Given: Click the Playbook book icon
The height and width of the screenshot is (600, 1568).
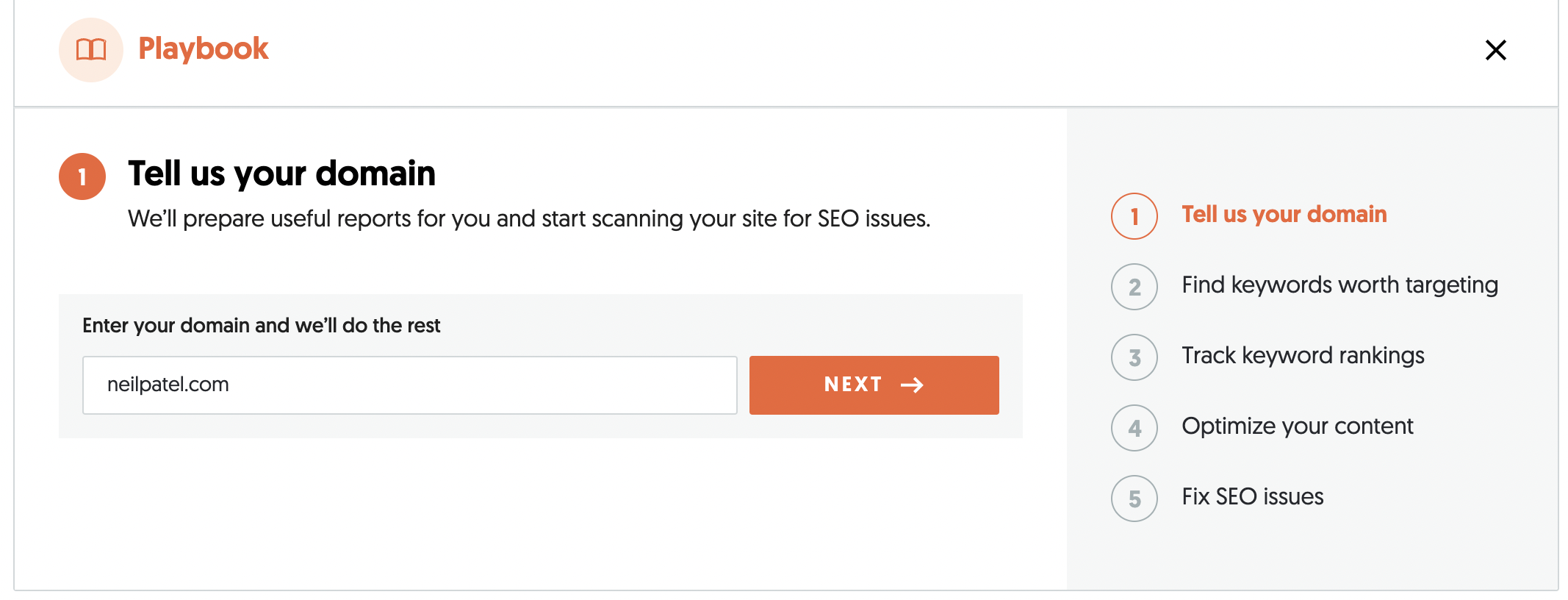Looking at the screenshot, I should pyautogui.click(x=91, y=50).
